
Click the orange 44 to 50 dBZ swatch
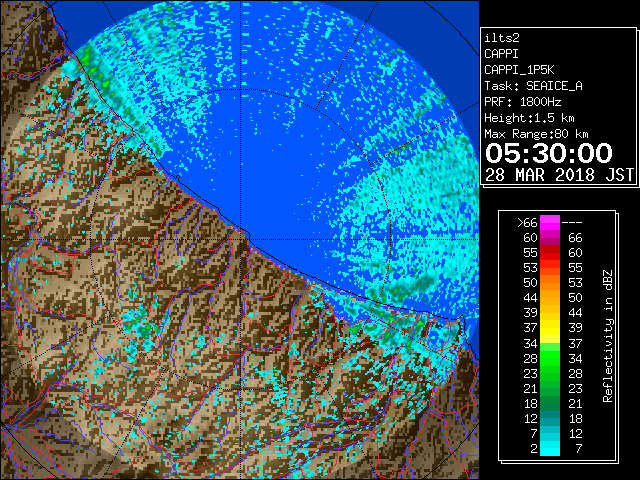(550, 298)
